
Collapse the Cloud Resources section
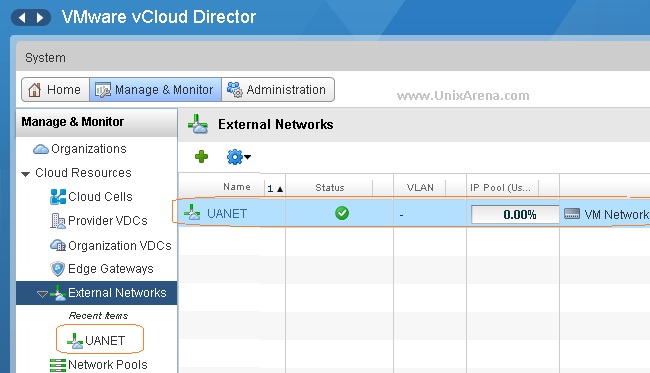click(x=26, y=174)
